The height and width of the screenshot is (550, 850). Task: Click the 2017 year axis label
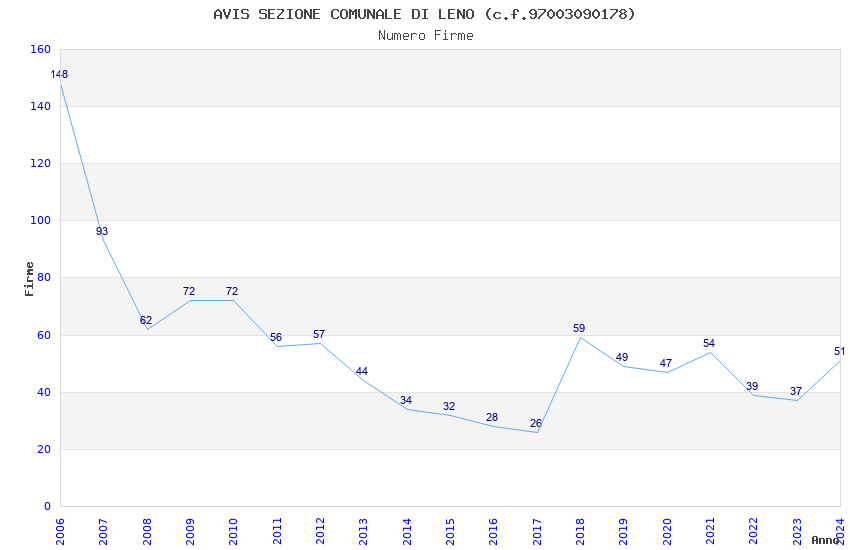pos(537,532)
